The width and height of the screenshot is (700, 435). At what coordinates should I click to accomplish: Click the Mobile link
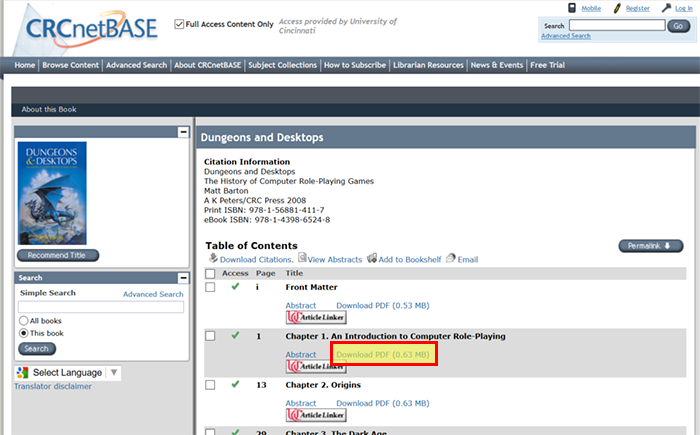pos(591,8)
